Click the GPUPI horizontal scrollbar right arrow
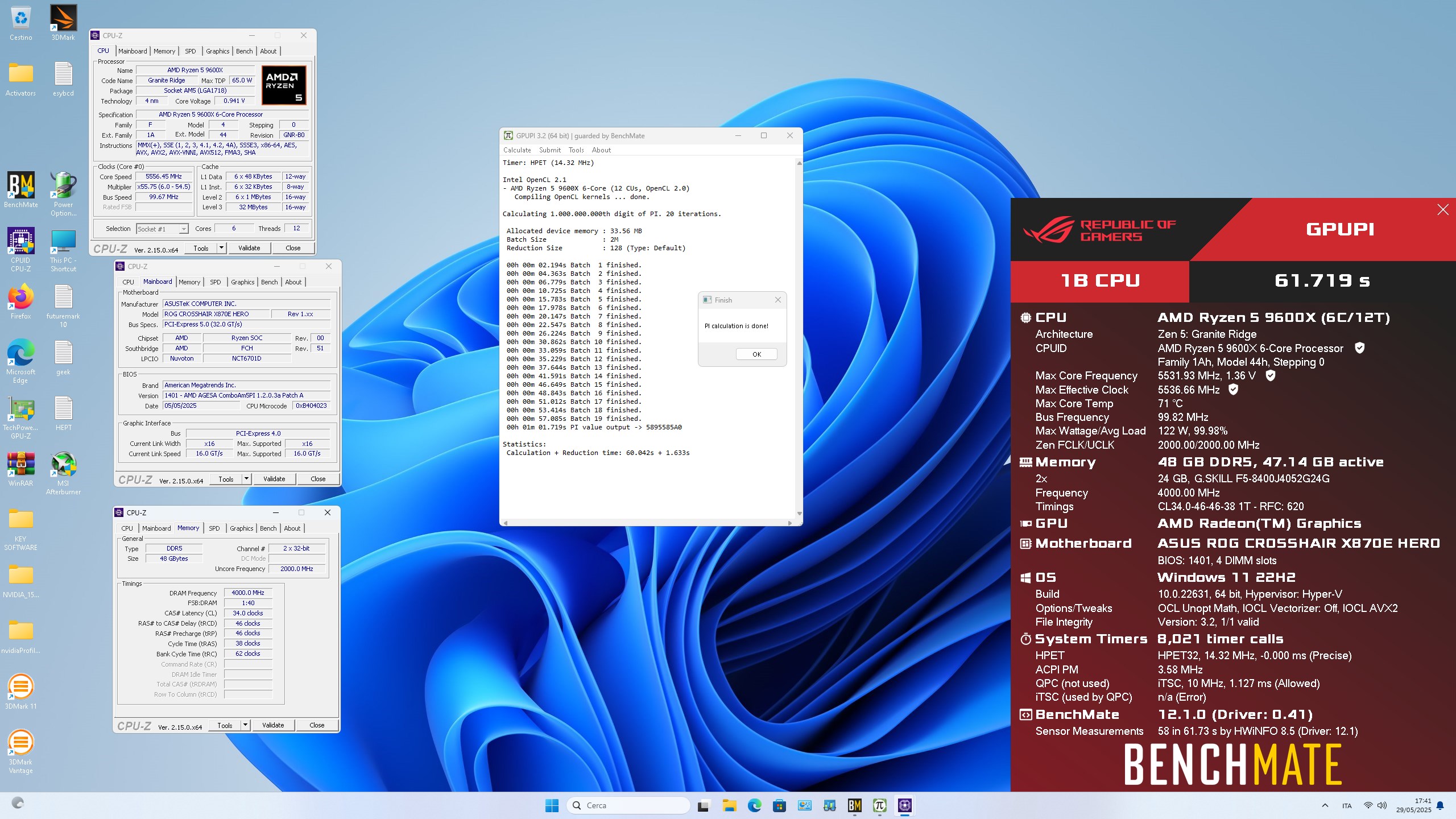 789,523
